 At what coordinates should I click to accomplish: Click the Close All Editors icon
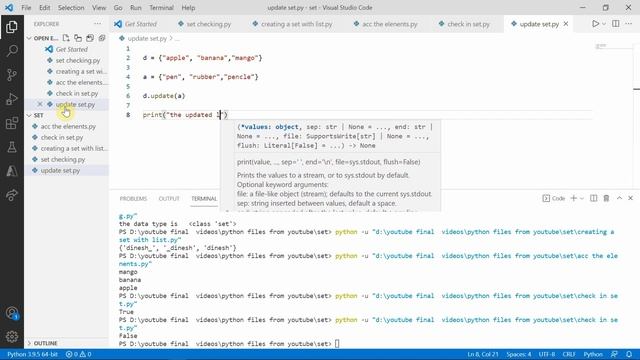click(x=102, y=38)
